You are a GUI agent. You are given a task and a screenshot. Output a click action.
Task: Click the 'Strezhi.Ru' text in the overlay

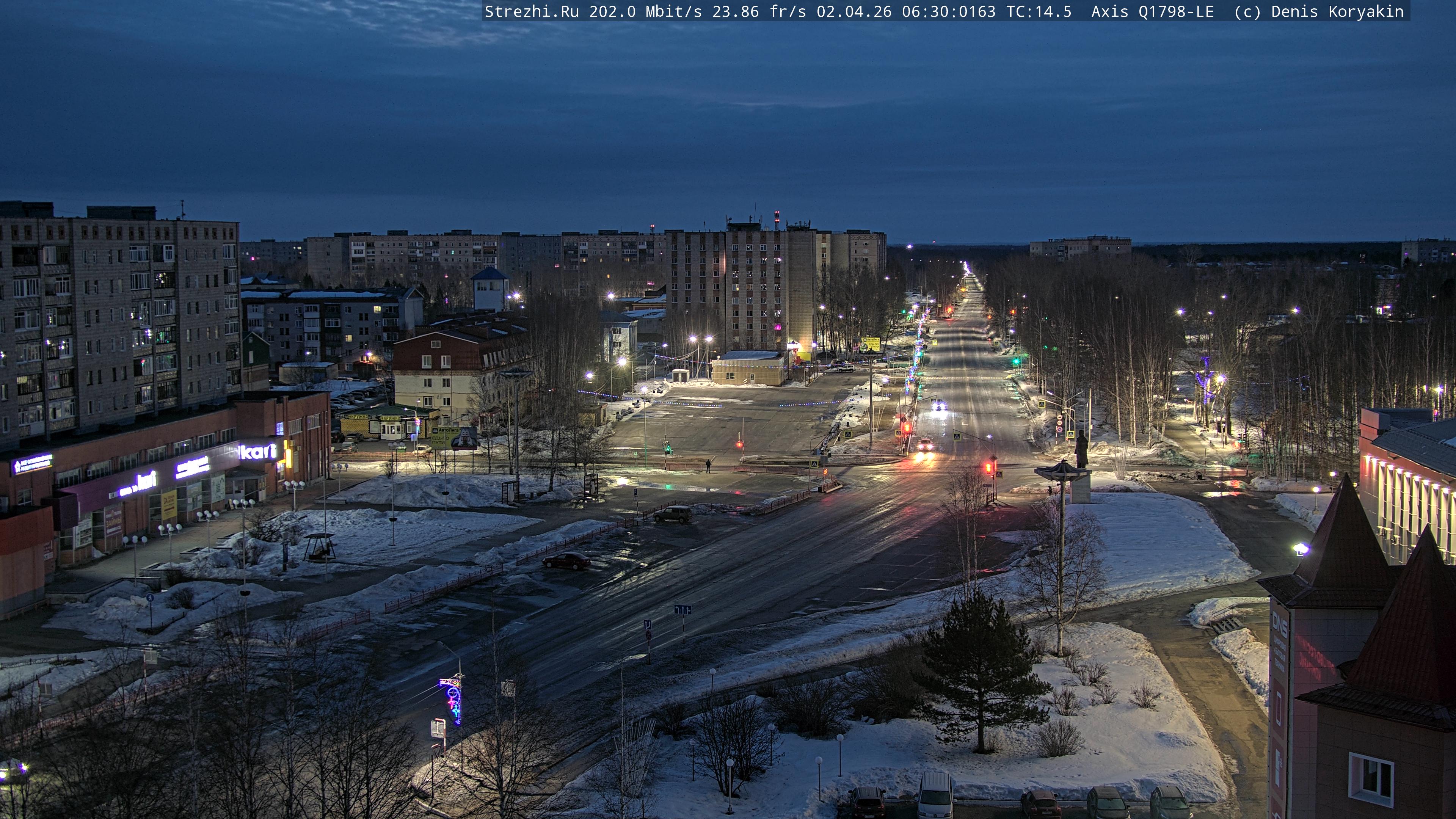pyautogui.click(x=531, y=12)
